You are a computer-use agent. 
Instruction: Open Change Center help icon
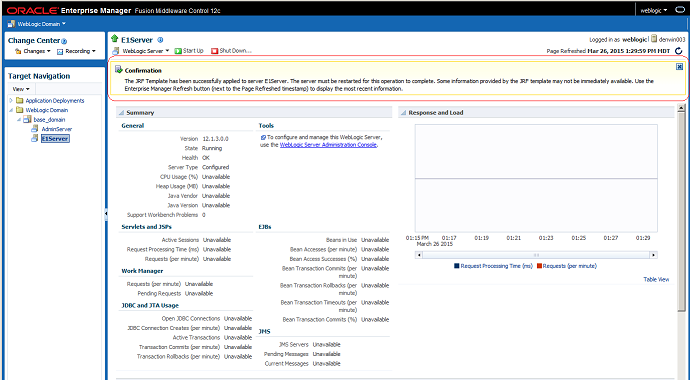(x=64, y=41)
